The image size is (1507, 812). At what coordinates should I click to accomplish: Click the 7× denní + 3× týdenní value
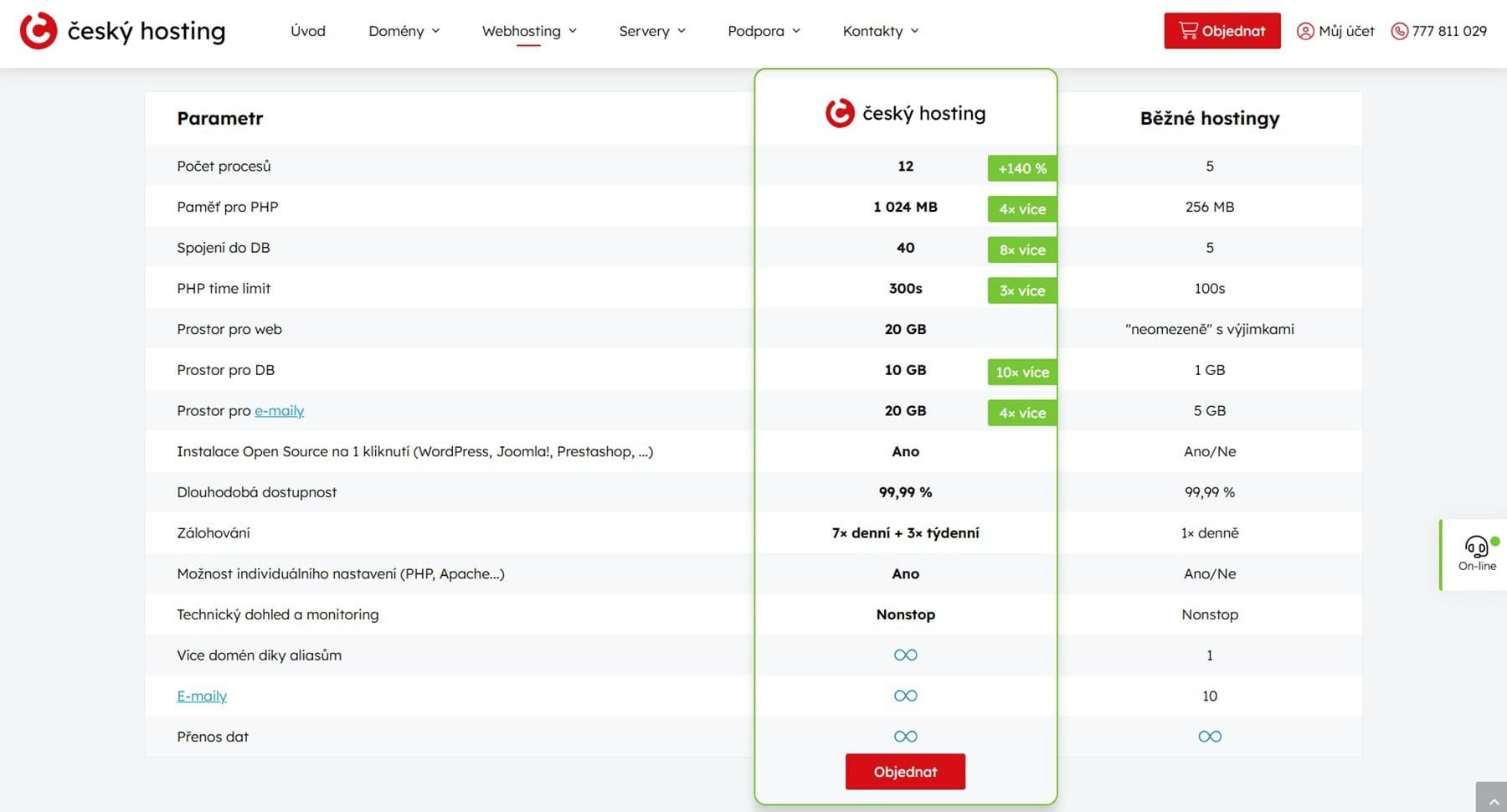coord(905,533)
